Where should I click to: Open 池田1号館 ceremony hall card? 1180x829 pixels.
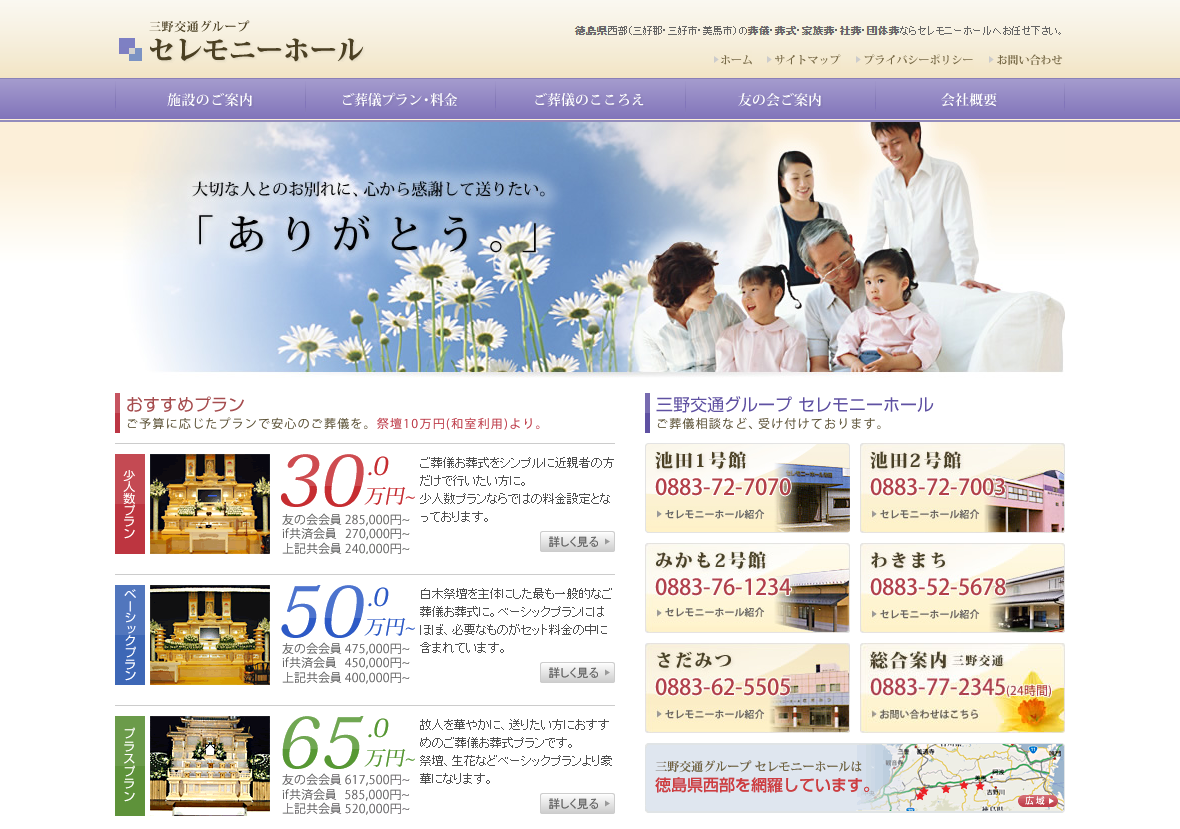(747, 488)
